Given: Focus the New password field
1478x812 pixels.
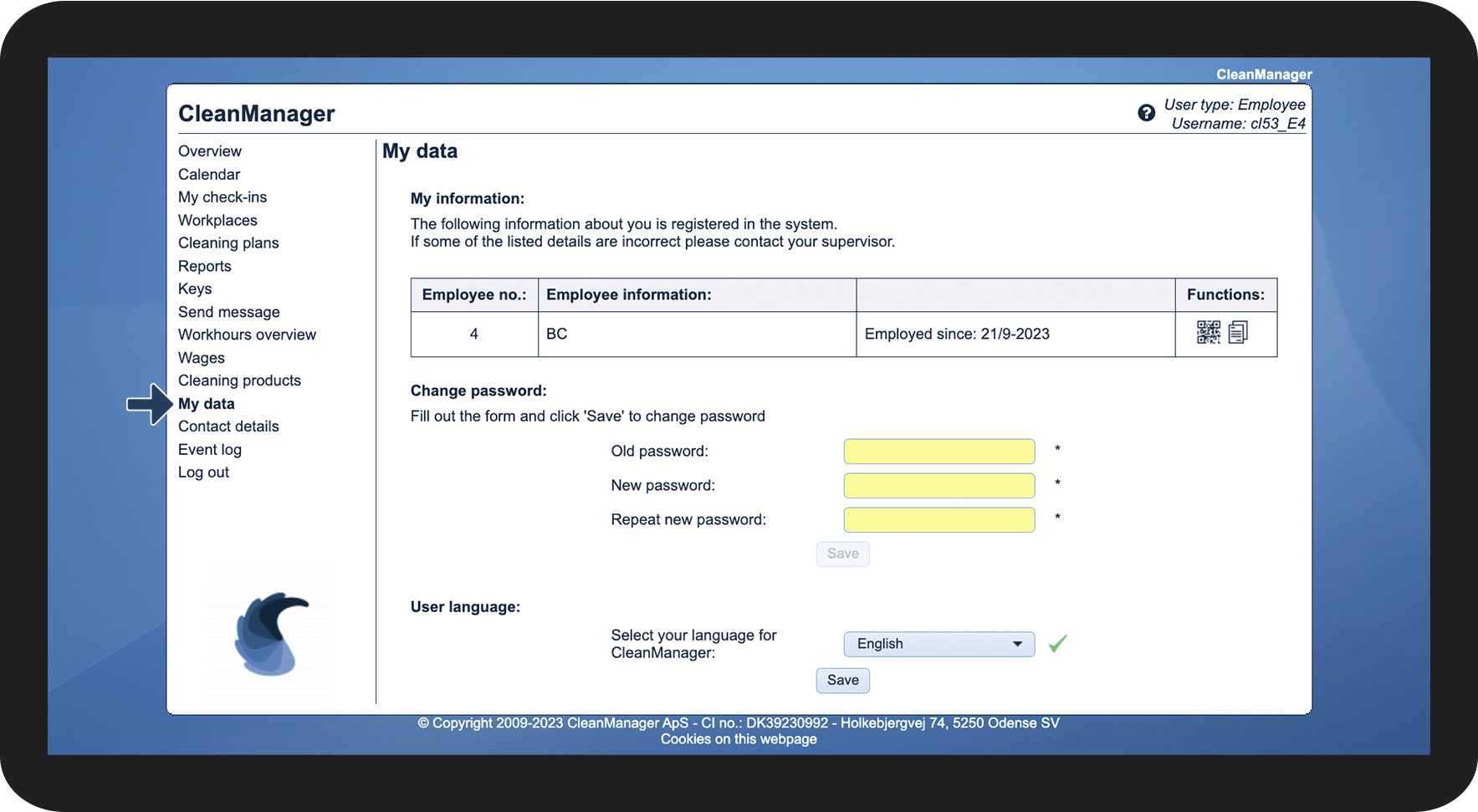Looking at the screenshot, I should [938, 486].
